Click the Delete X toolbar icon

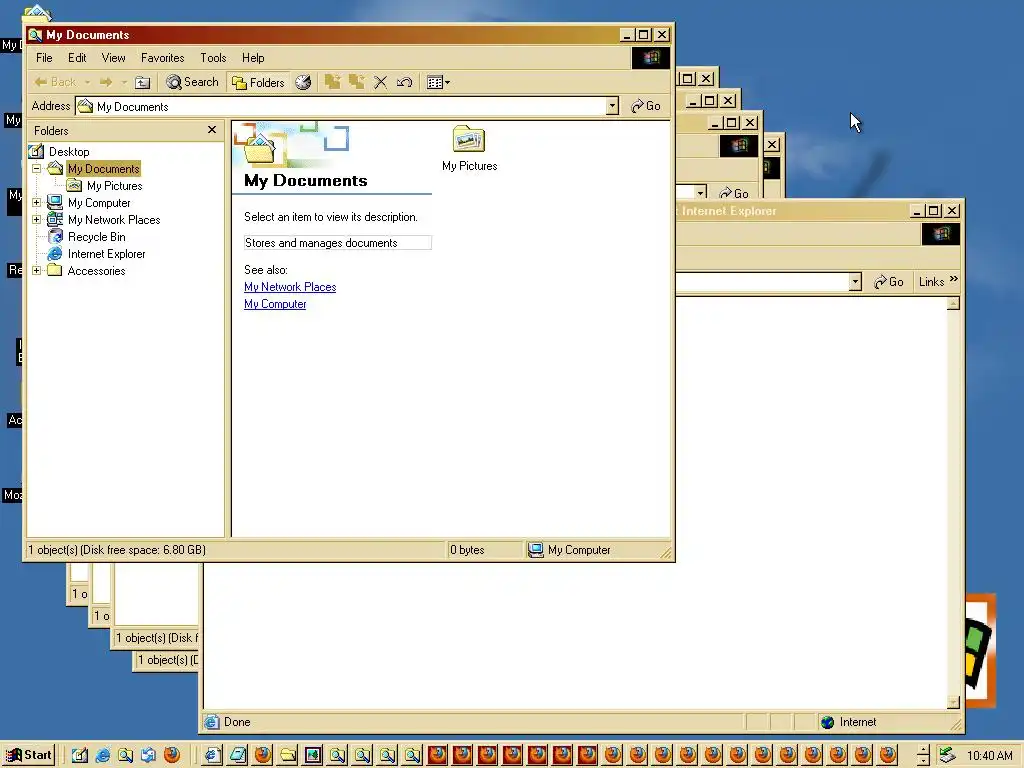coord(381,82)
